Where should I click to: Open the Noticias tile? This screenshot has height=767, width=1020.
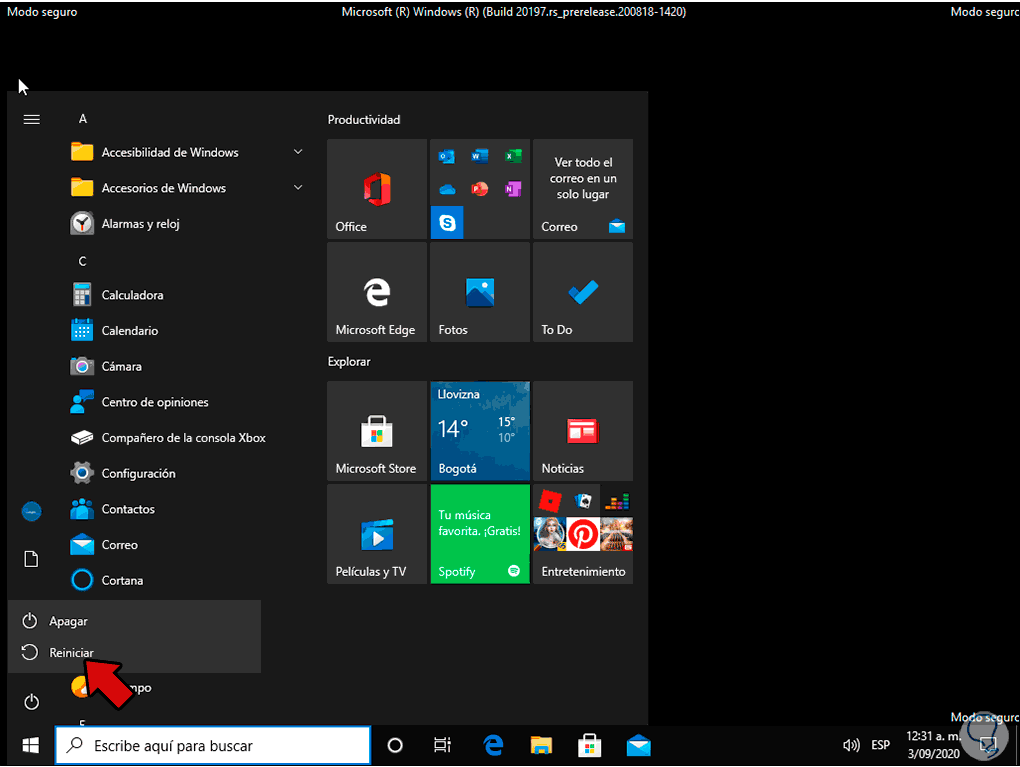(583, 431)
